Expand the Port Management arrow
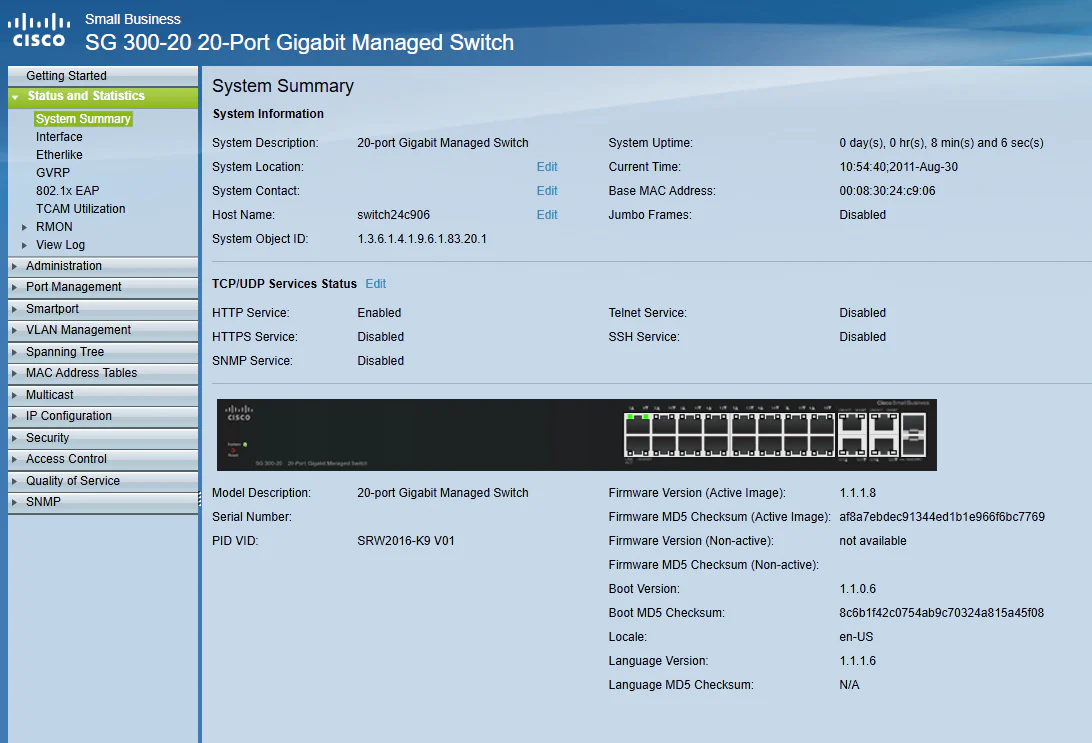 click(x=15, y=287)
